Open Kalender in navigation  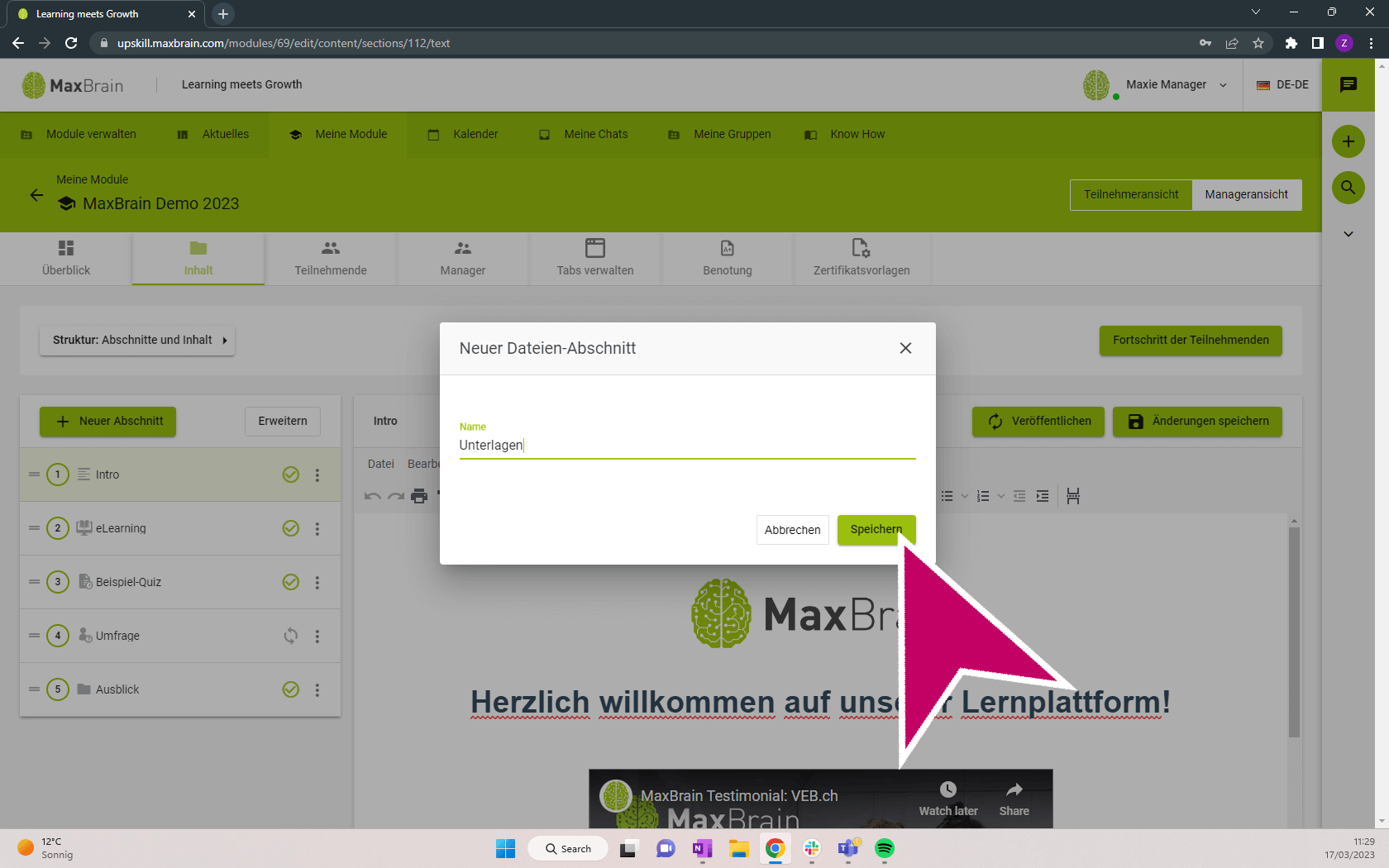pyautogui.click(x=463, y=134)
